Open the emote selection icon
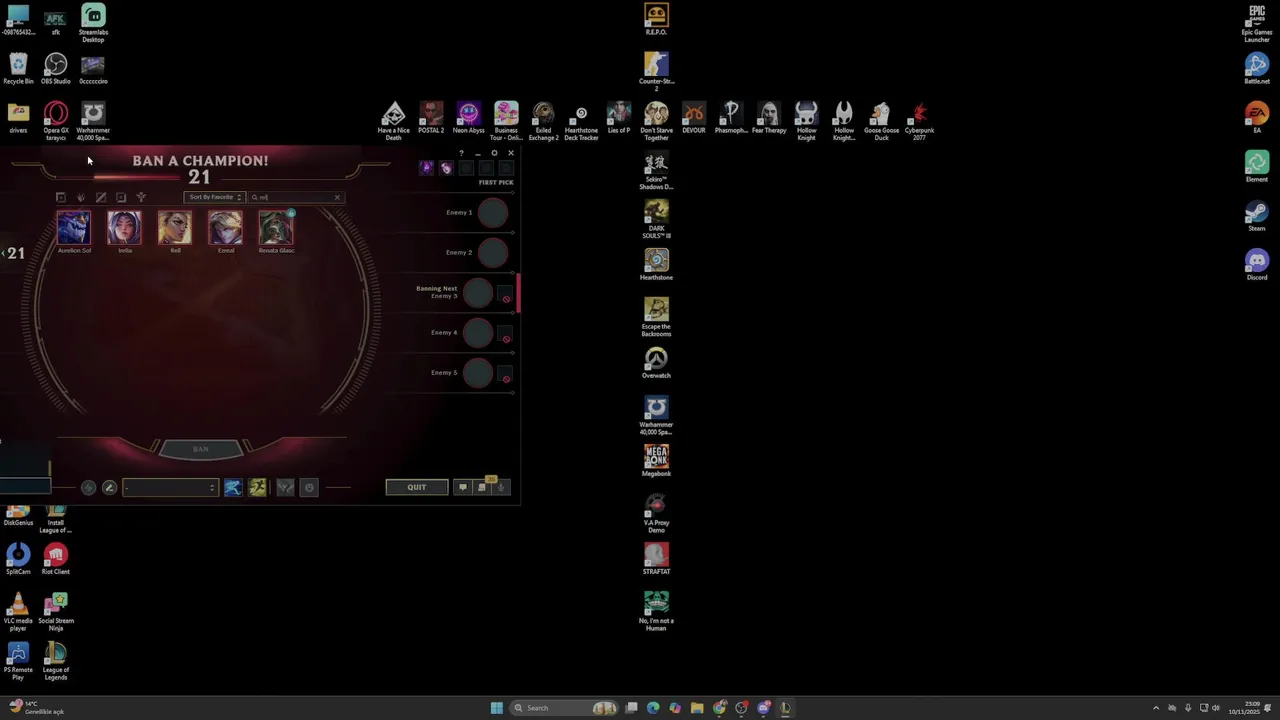The height and width of the screenshot is (720, 1280). click(x=309, y=488)
